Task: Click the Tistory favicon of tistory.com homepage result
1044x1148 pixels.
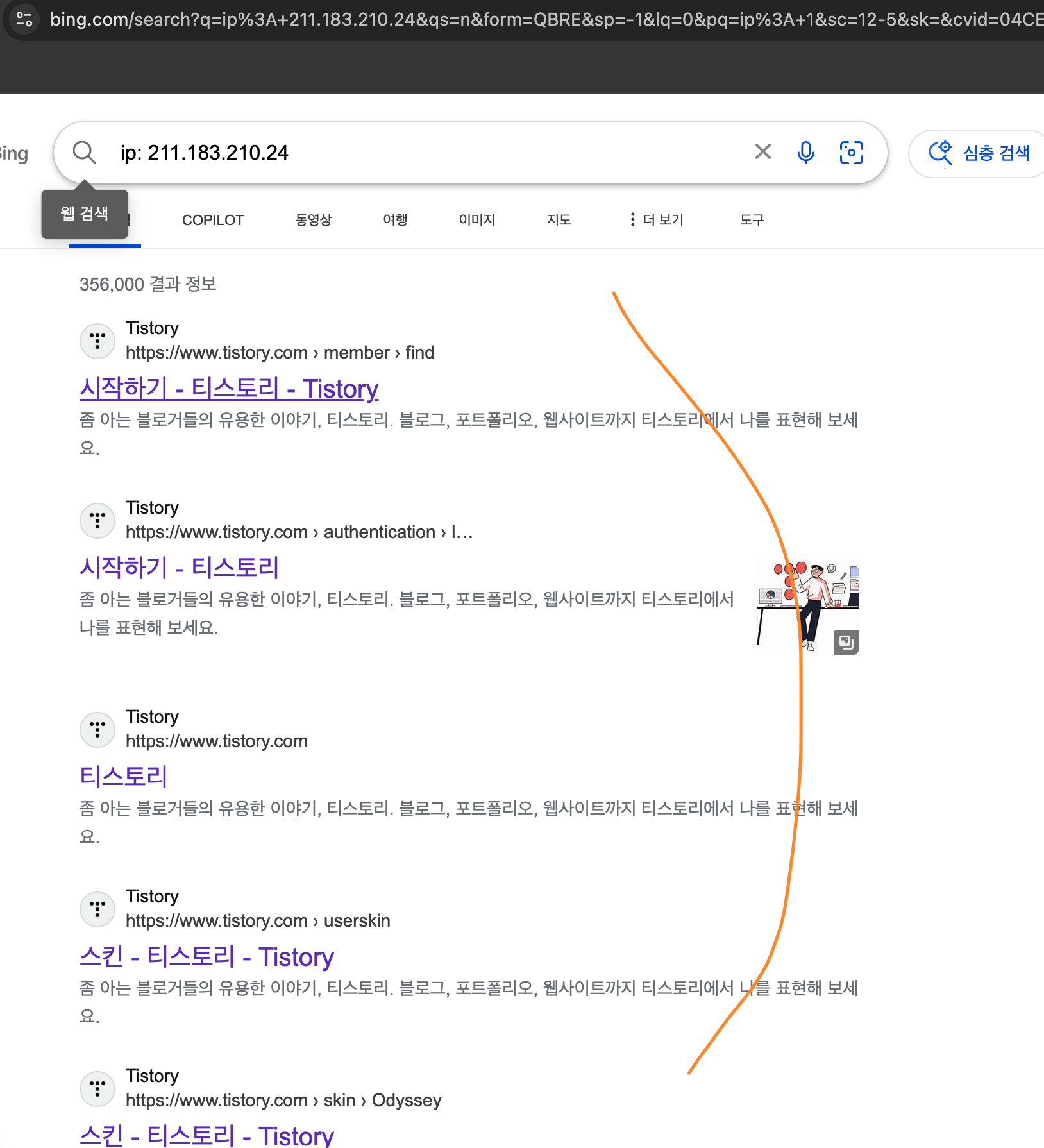Action: click(x=97, y=729)
